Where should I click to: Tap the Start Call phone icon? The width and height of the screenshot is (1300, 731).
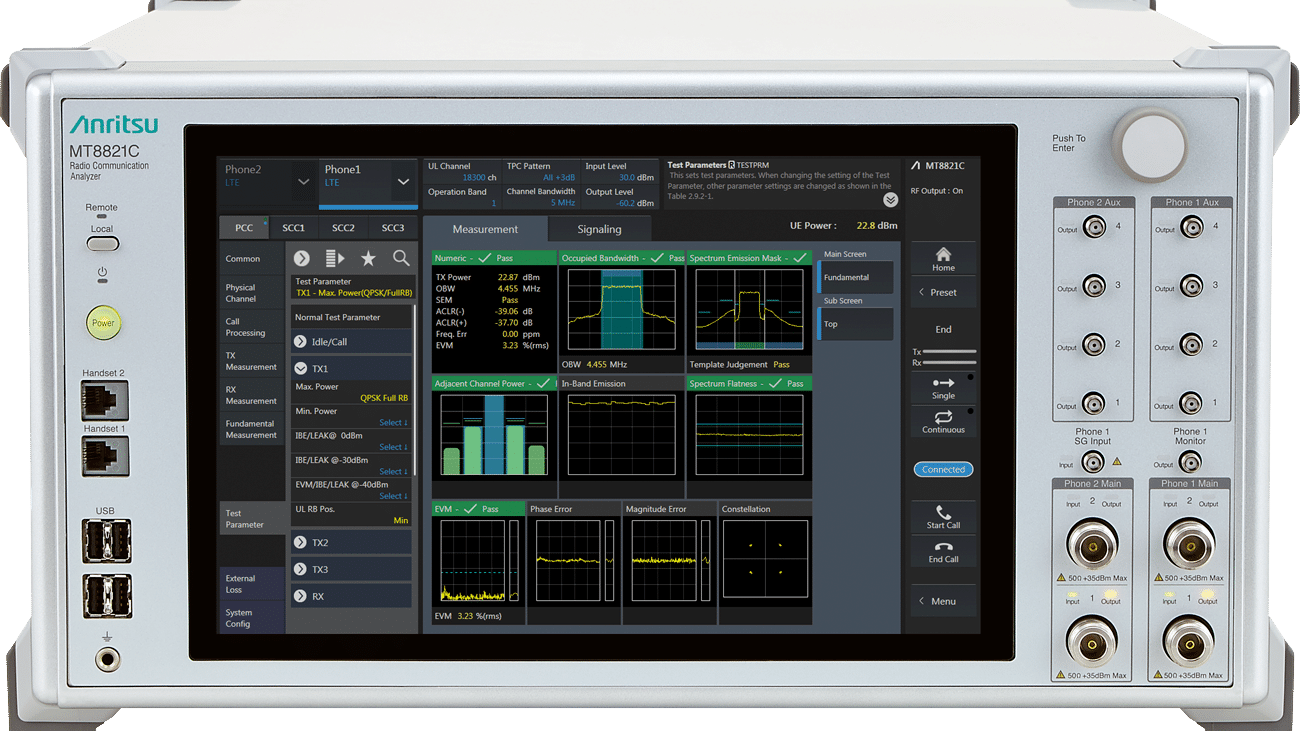(943, 517)
